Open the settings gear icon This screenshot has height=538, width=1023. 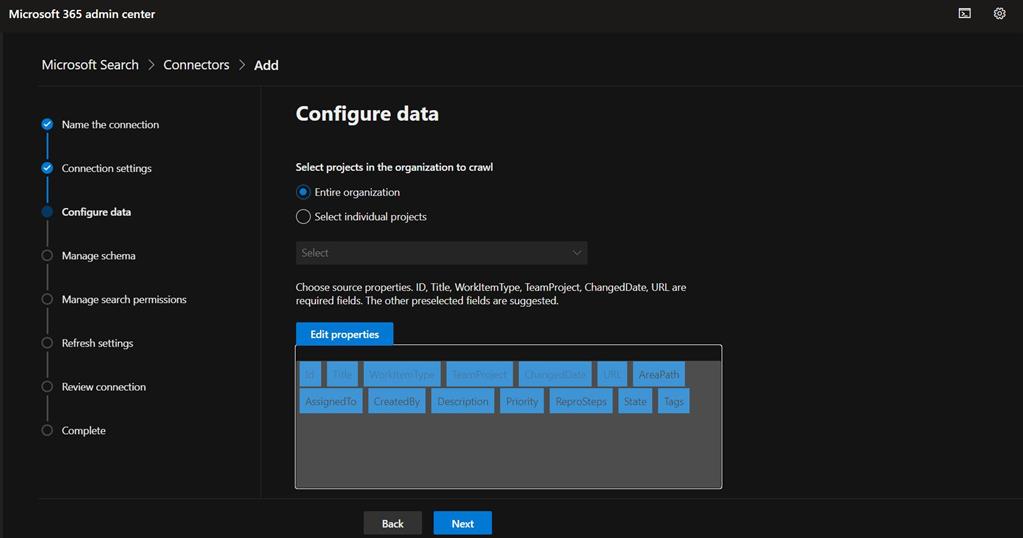pyautogui.click(x=999, y=14)
